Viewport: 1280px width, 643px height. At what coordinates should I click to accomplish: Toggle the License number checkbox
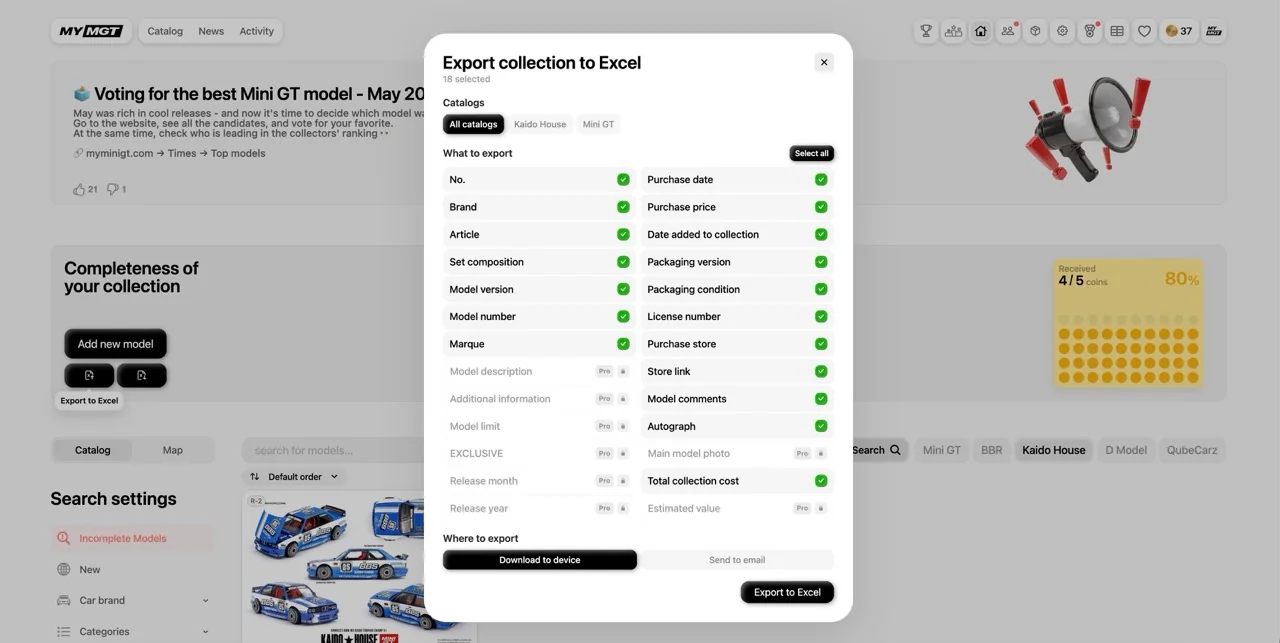click(x=821, y=316)
